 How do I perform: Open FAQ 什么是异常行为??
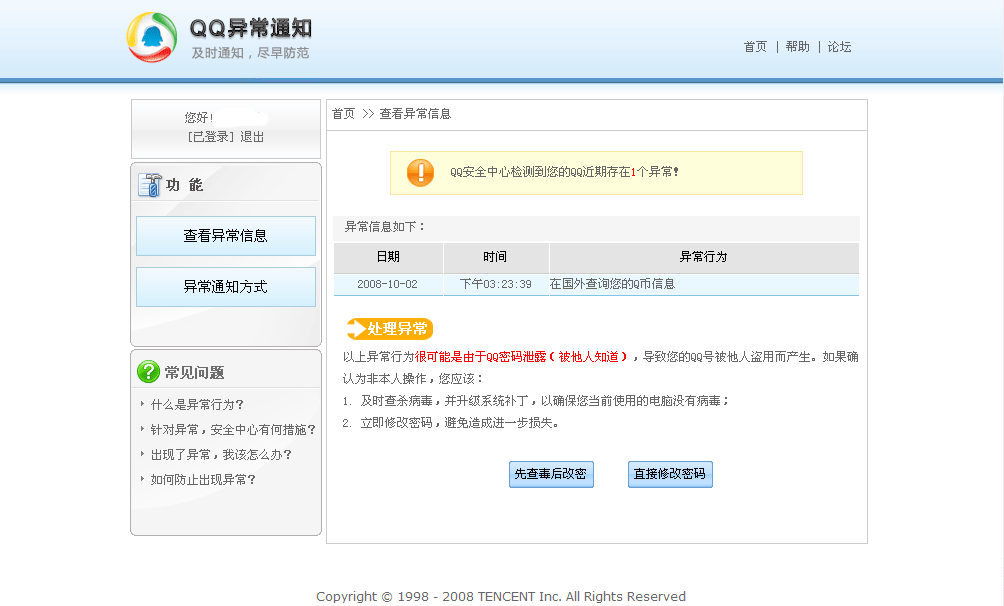pyautogui.click(x=197, y=405)
